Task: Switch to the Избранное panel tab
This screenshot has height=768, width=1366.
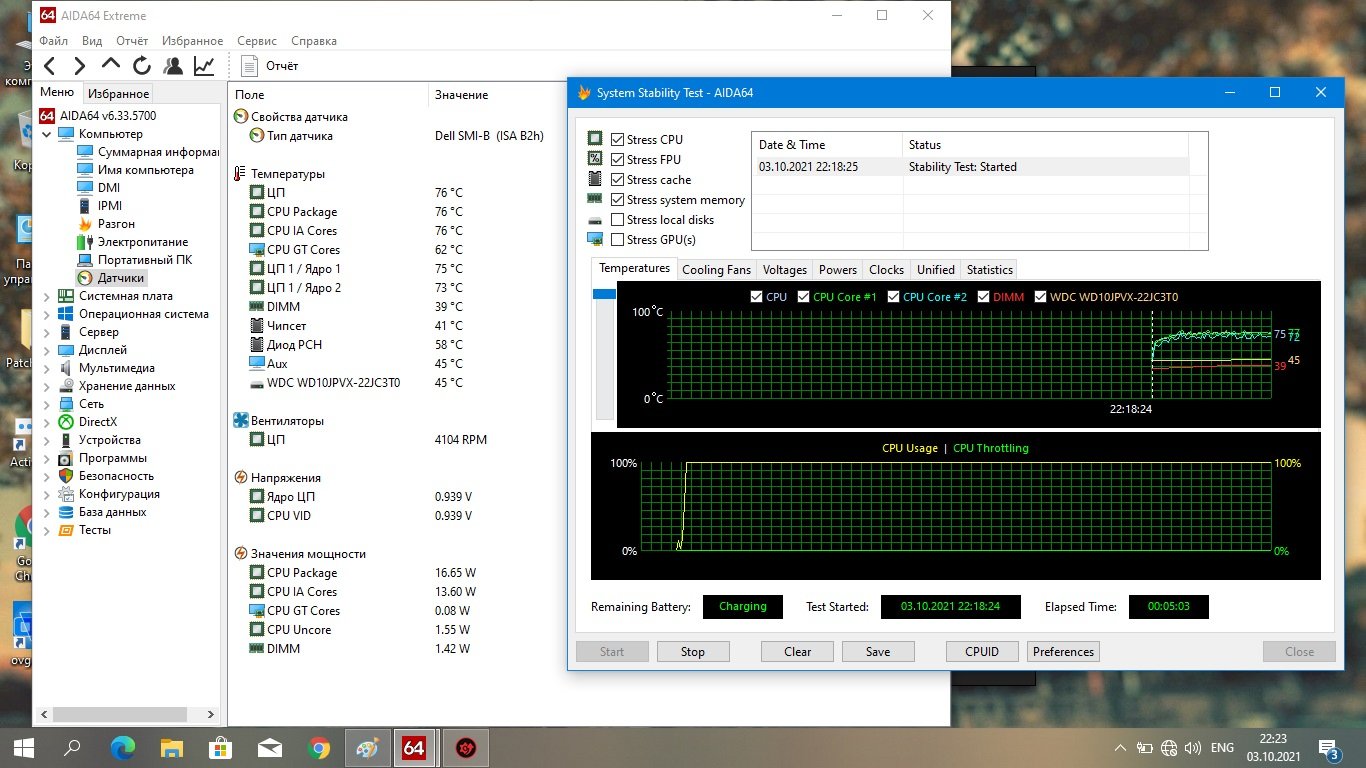Action: tap(119, 94)
